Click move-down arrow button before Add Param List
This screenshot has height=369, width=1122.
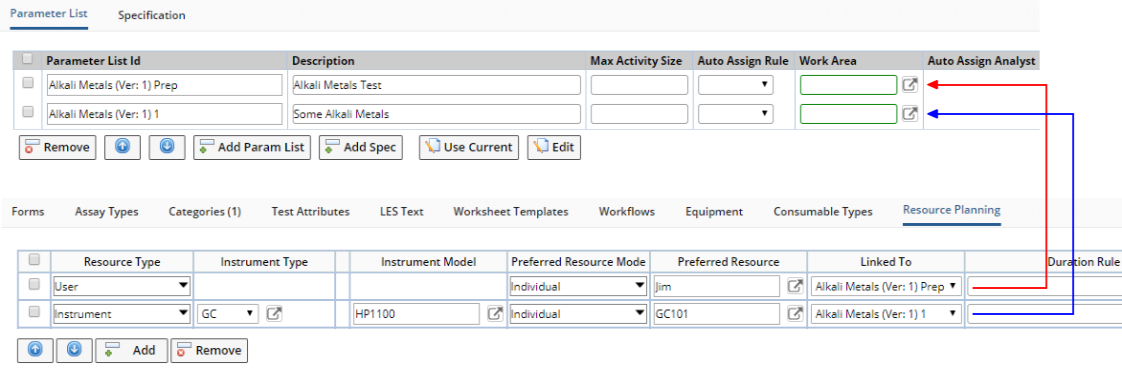click(167, 147)
